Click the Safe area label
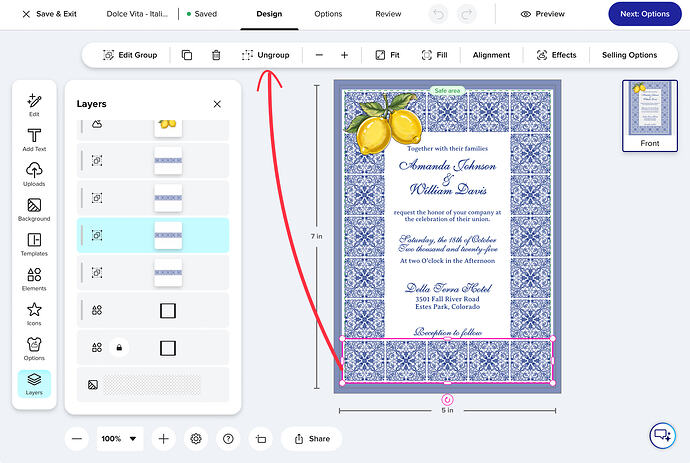The width and height of the screenshot is (690, 463). [447, 90]
